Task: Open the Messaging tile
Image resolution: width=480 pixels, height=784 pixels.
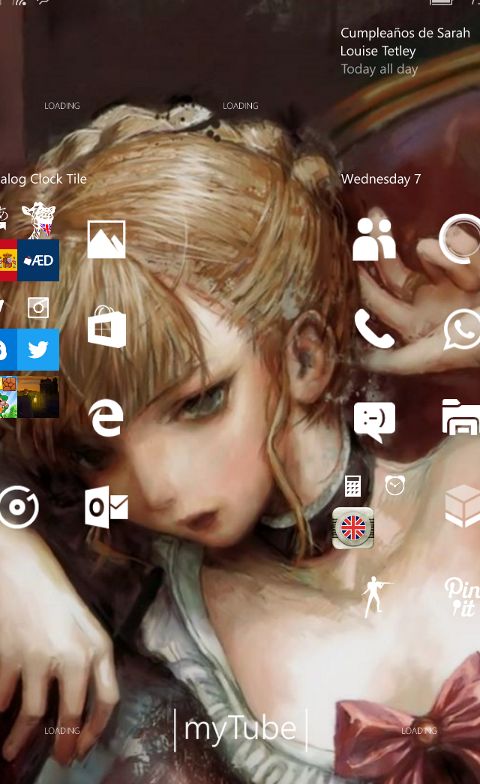Action: pos(374,422)
